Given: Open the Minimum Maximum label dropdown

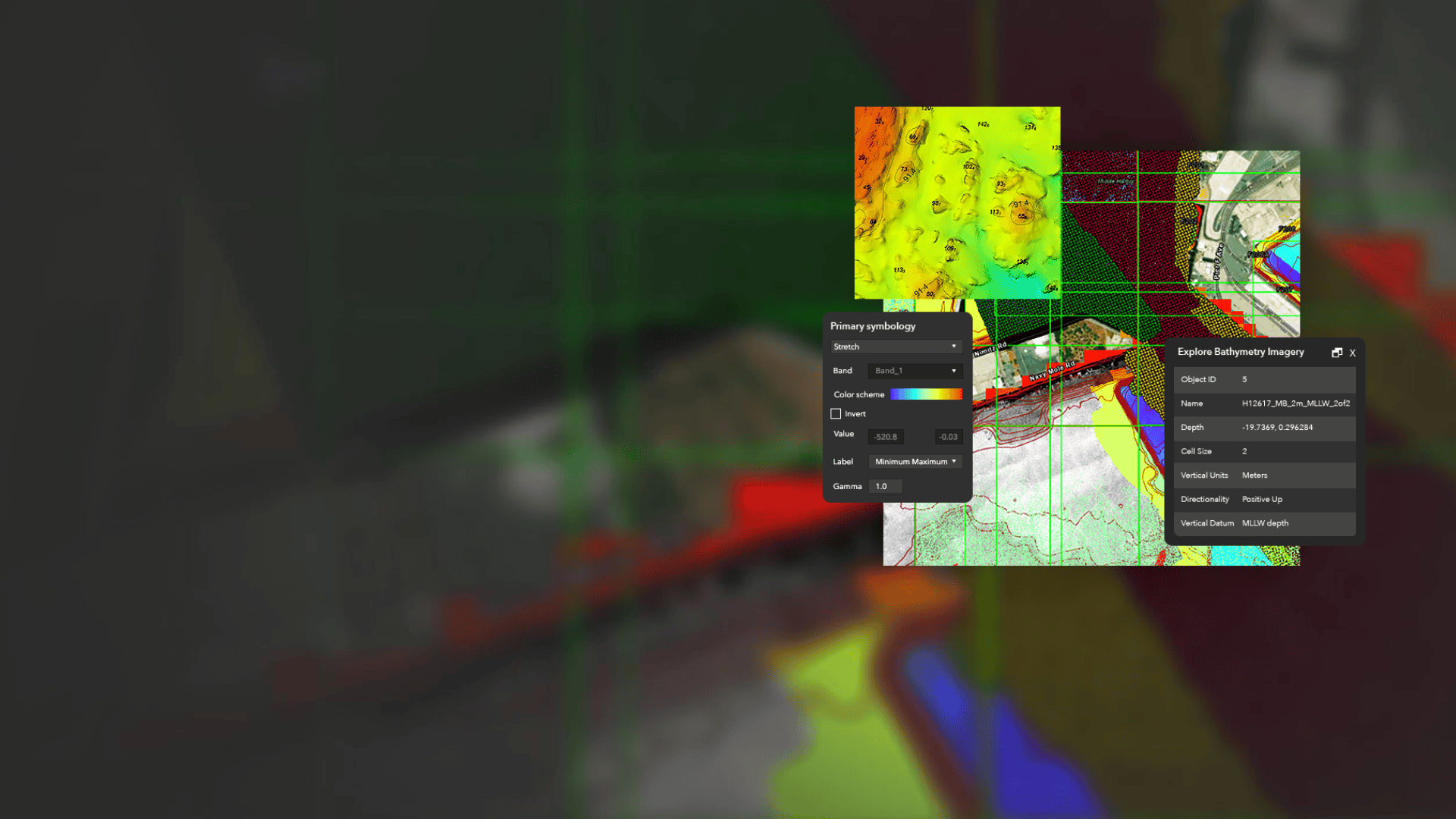Looking at the screenshot, I should [915, 462].
